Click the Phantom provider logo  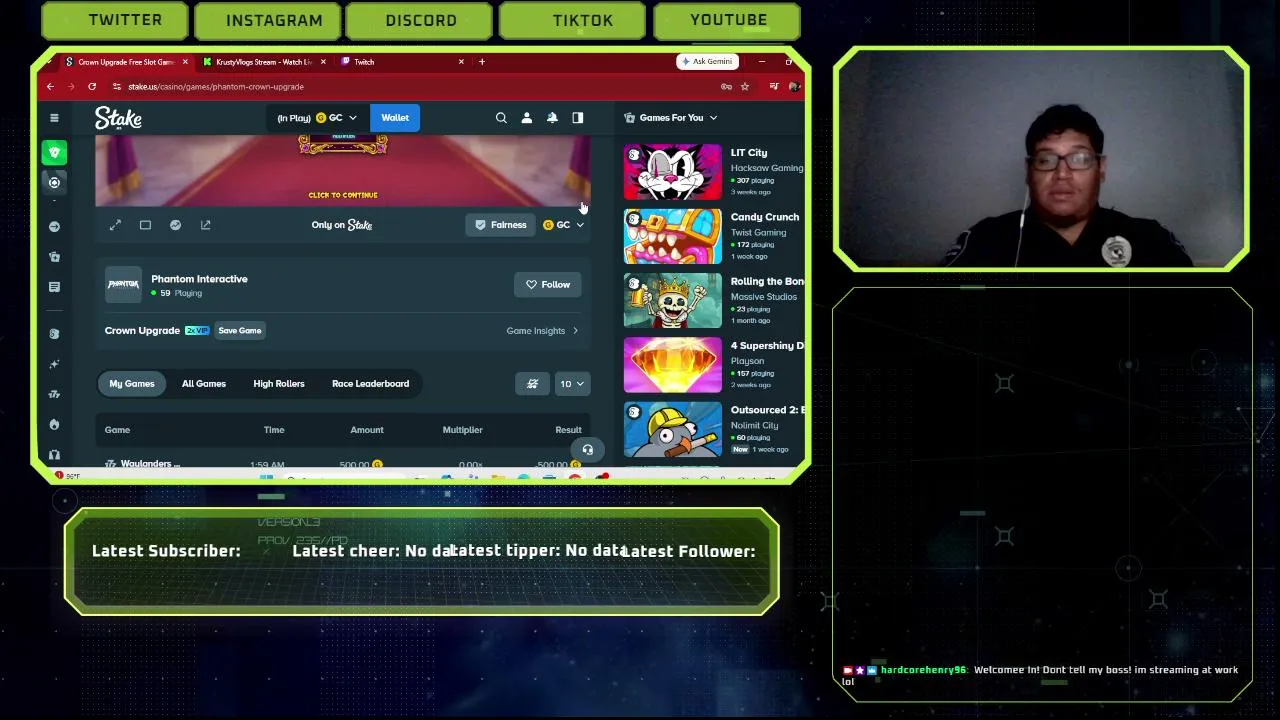pos(123,285)
